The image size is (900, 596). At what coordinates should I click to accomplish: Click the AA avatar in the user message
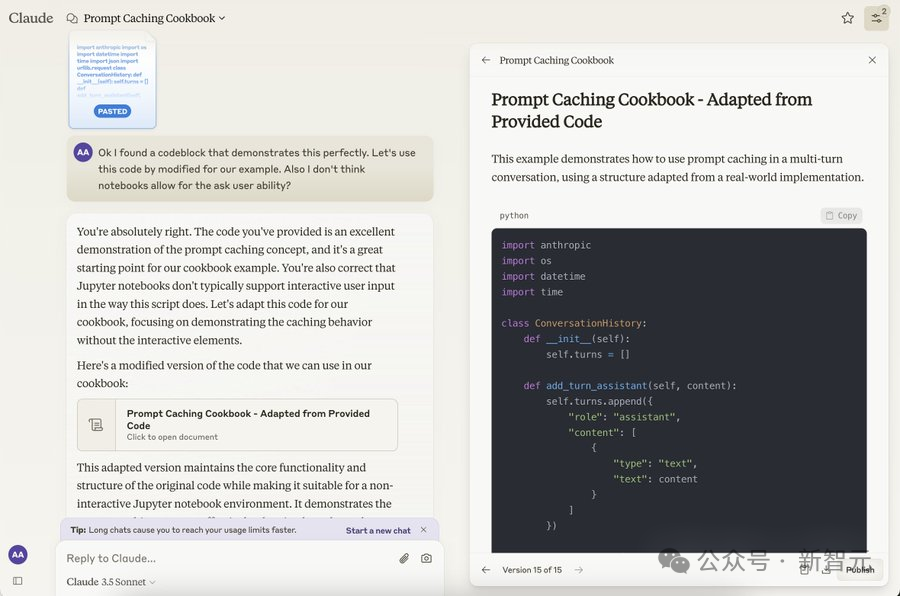click(x=83, y=152)
